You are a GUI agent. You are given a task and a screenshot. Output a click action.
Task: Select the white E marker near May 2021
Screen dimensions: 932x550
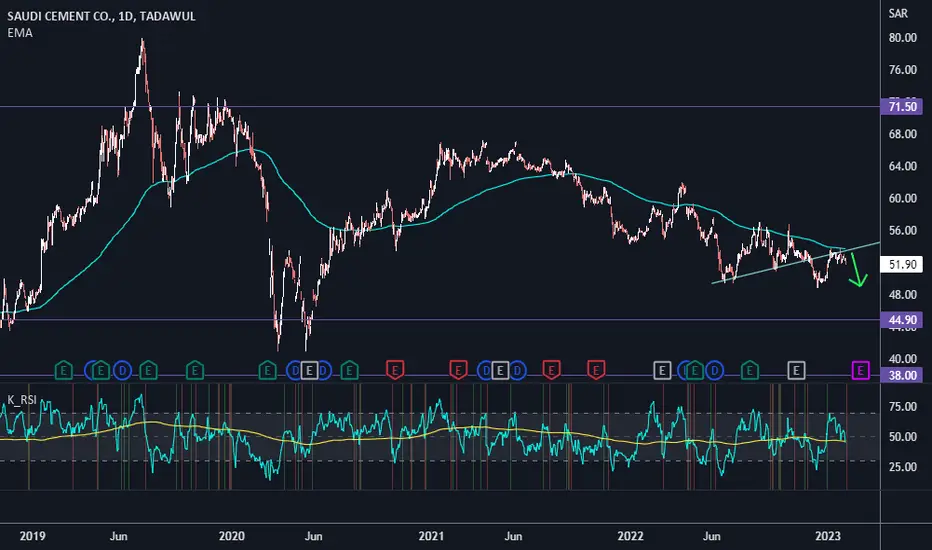click(500, 370)
